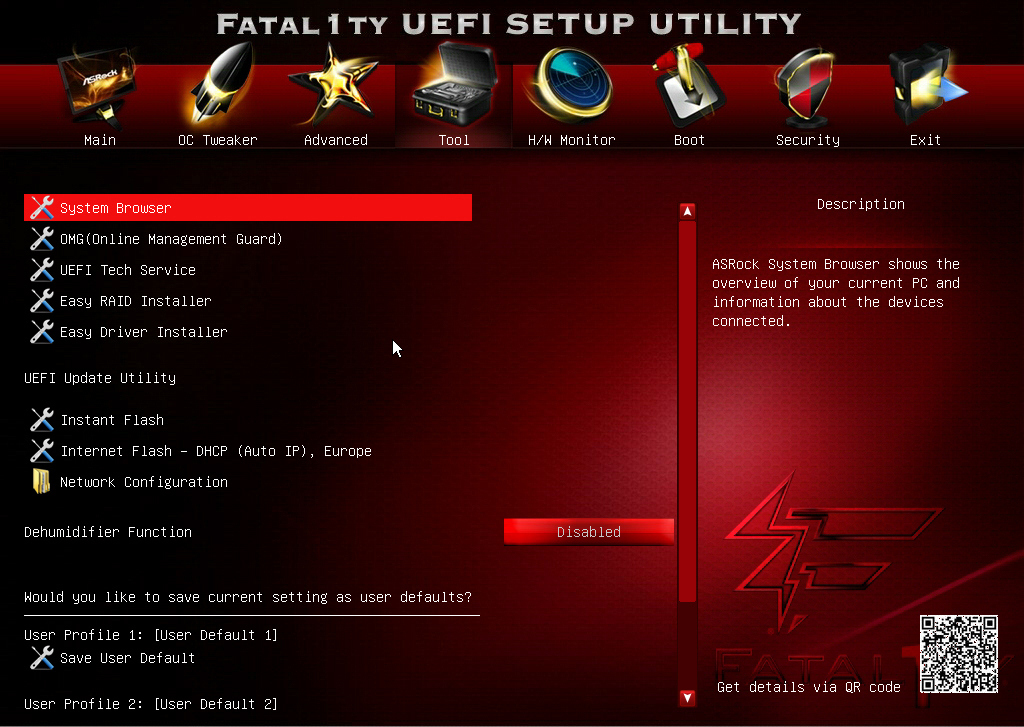Click wrench icon beside Instant Flash
Image resolution: width=1024 pixels, height=727 pixels.
[x=42, y=420]
